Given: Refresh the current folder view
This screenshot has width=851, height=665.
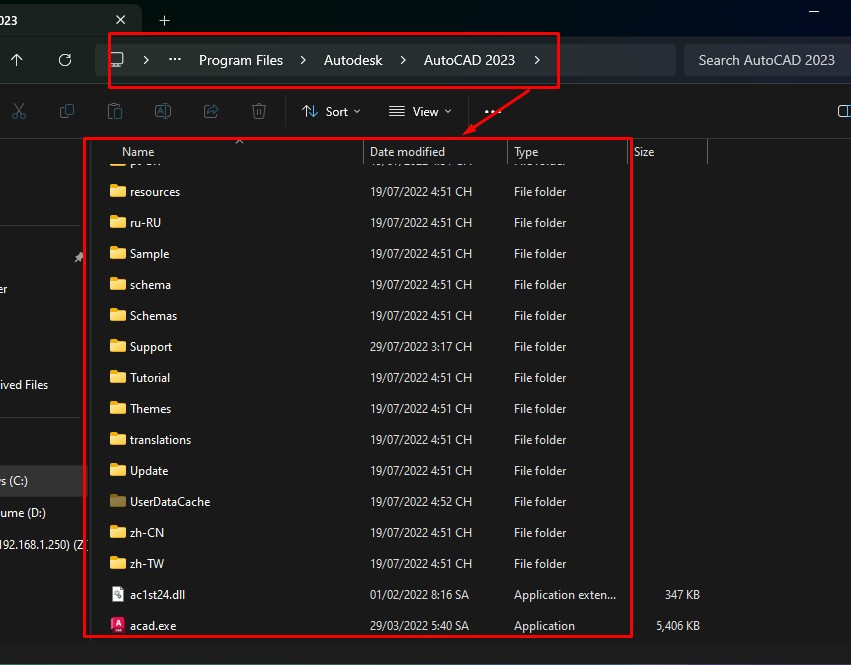Looking at the screenshot, I should (65, 60).
